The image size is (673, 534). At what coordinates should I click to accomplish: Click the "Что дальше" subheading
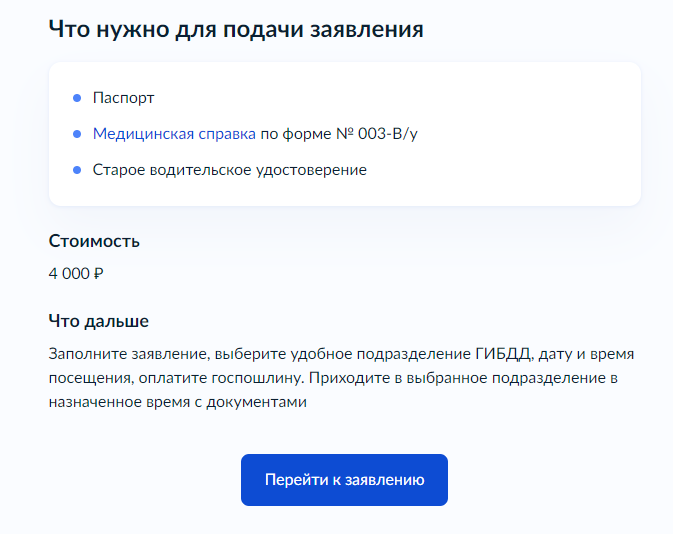pyautogui.click(x=98, y=321)
